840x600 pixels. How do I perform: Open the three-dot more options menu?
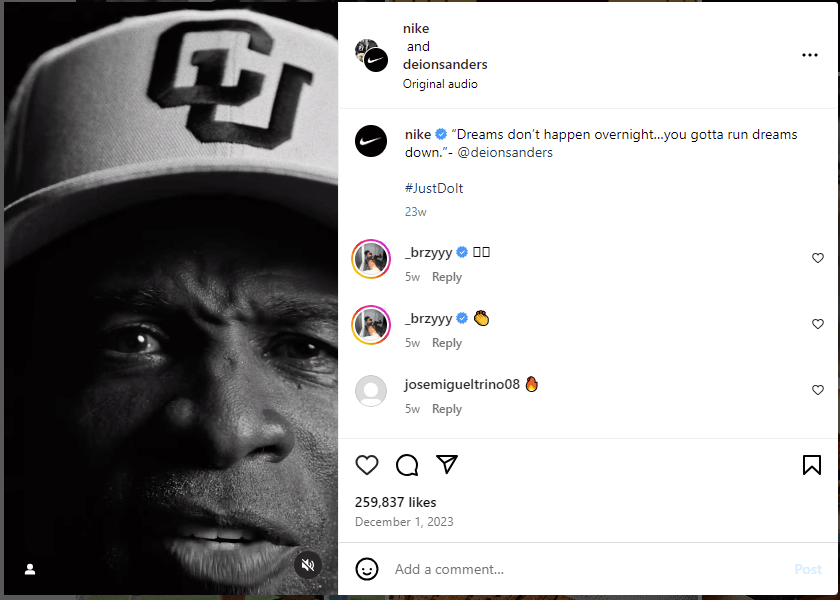(x=810, y=55)
